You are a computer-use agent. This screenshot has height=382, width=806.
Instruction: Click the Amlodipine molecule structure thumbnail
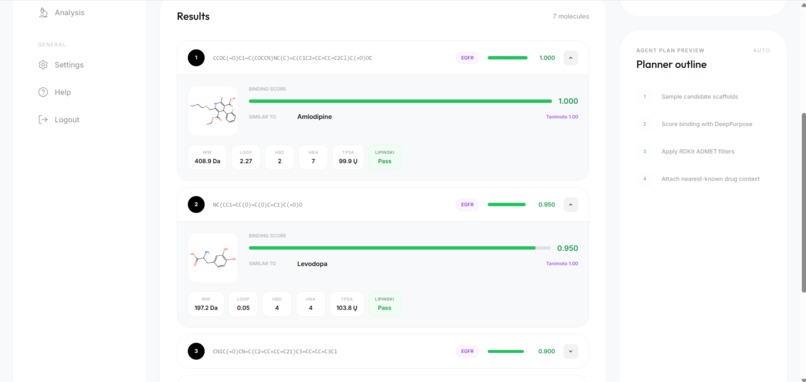(213, 111)
